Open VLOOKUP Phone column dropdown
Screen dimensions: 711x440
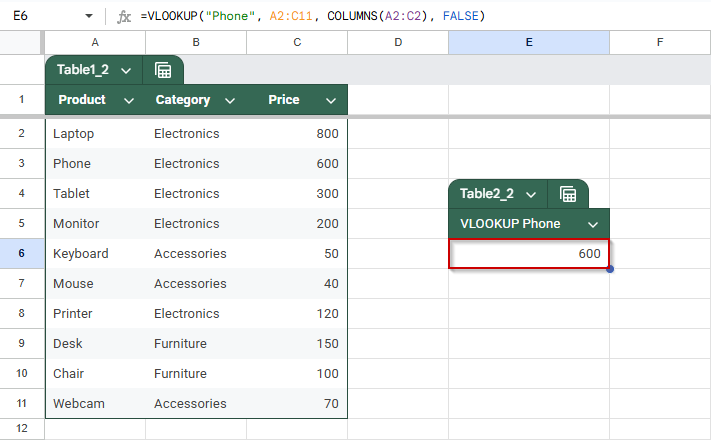point(593,224)
